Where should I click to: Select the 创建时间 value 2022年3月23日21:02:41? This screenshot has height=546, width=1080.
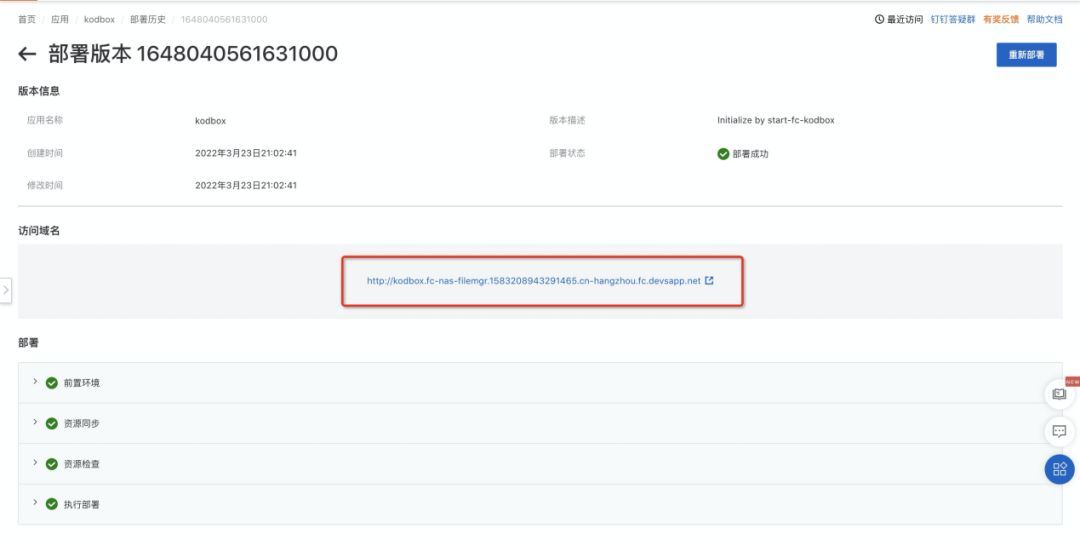coord(246,153)
